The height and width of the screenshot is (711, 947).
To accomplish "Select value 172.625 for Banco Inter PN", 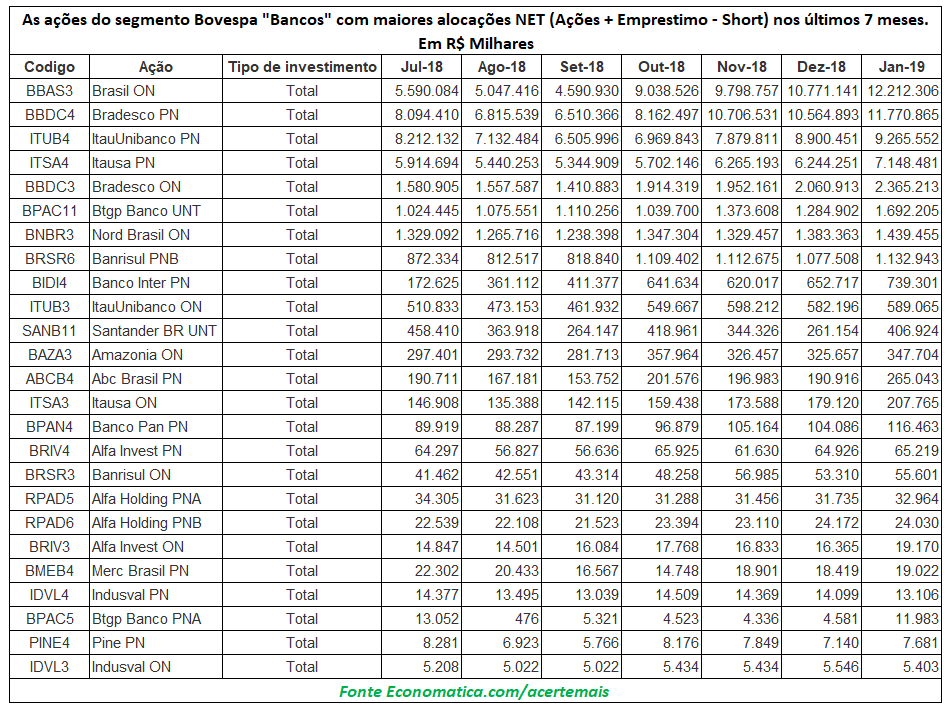I will tap(422, 283).
